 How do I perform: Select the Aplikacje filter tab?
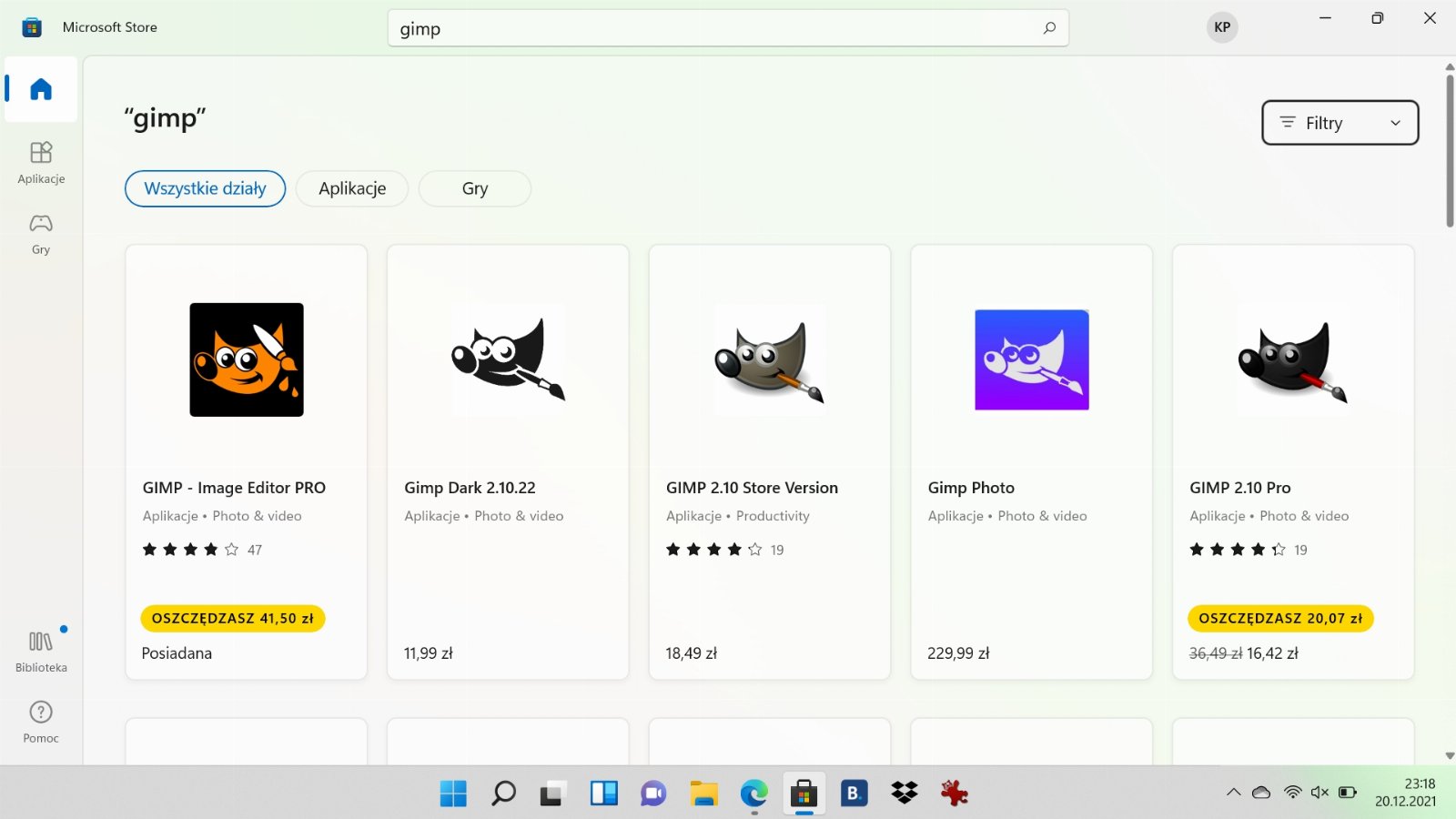point(352,188)
